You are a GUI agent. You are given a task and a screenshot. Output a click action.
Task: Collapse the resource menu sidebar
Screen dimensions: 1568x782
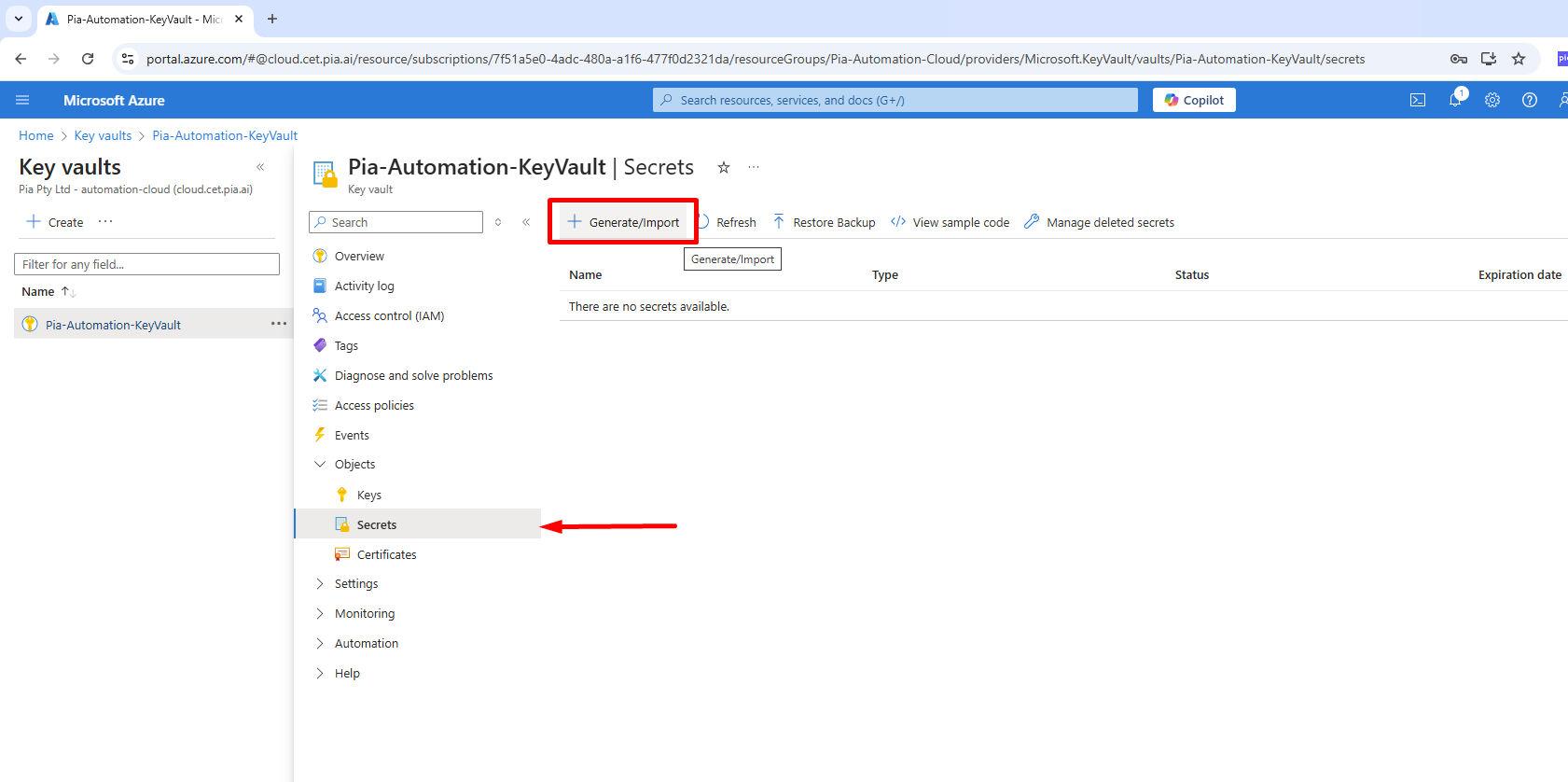pyautogui.click(x=526, y=222)
